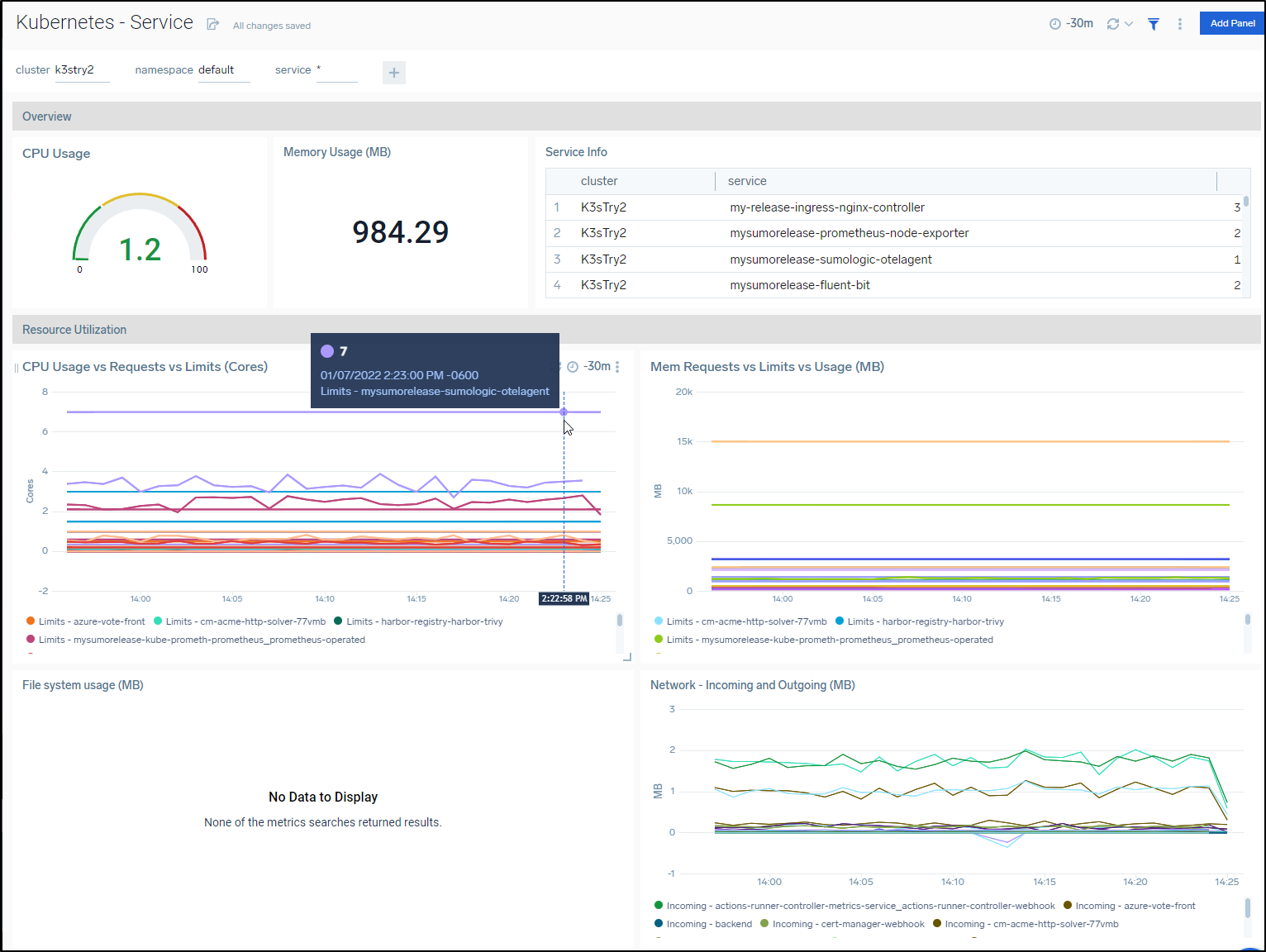Collapse the Resource Utilization section header
This screenshot has width=1266, height=952.
(x=636, y=330)
